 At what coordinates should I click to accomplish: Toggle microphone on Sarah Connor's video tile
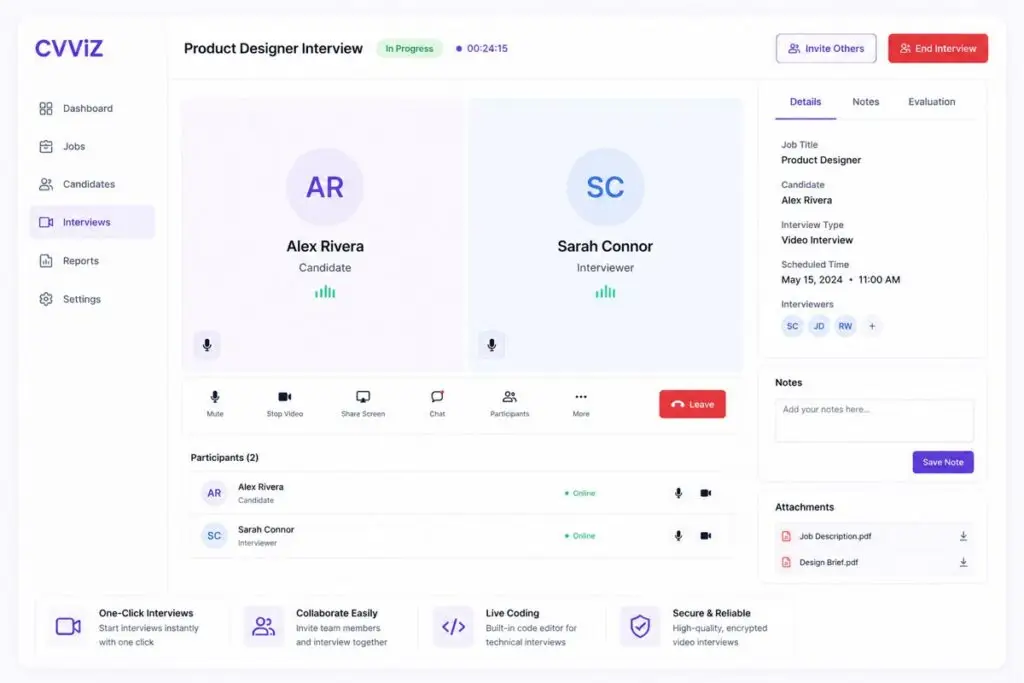492,345
